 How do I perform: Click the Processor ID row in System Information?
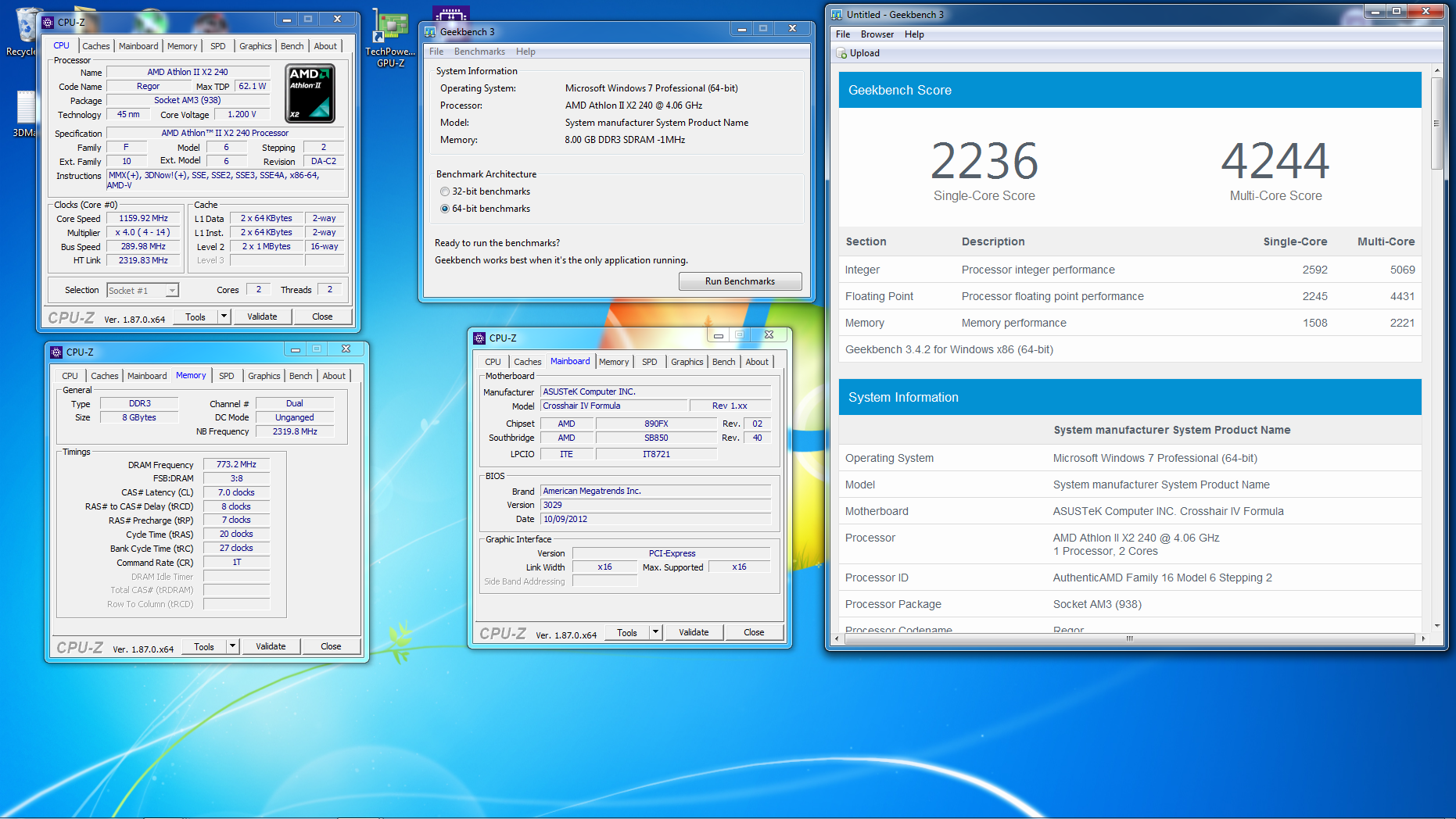[1130, 578]
